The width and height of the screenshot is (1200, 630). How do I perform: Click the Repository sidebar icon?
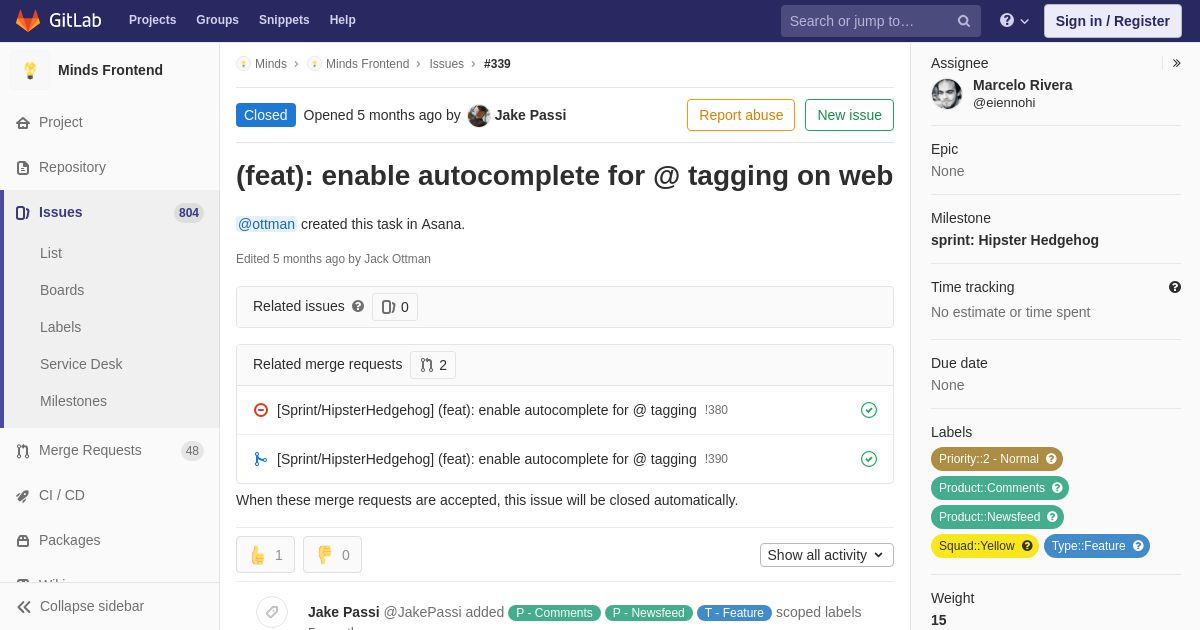(x=23, y=168)
